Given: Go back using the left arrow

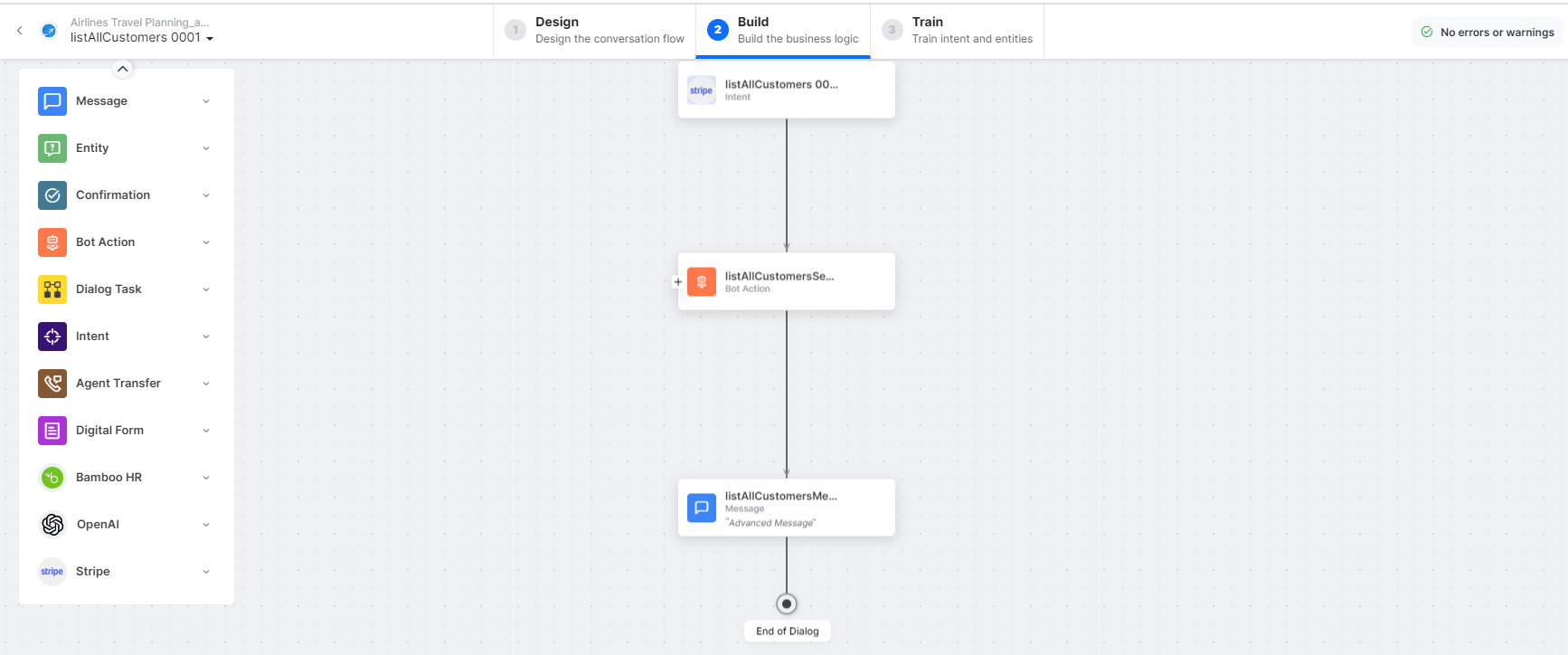Looking at the screenshot, I should (x=20, y=31).
